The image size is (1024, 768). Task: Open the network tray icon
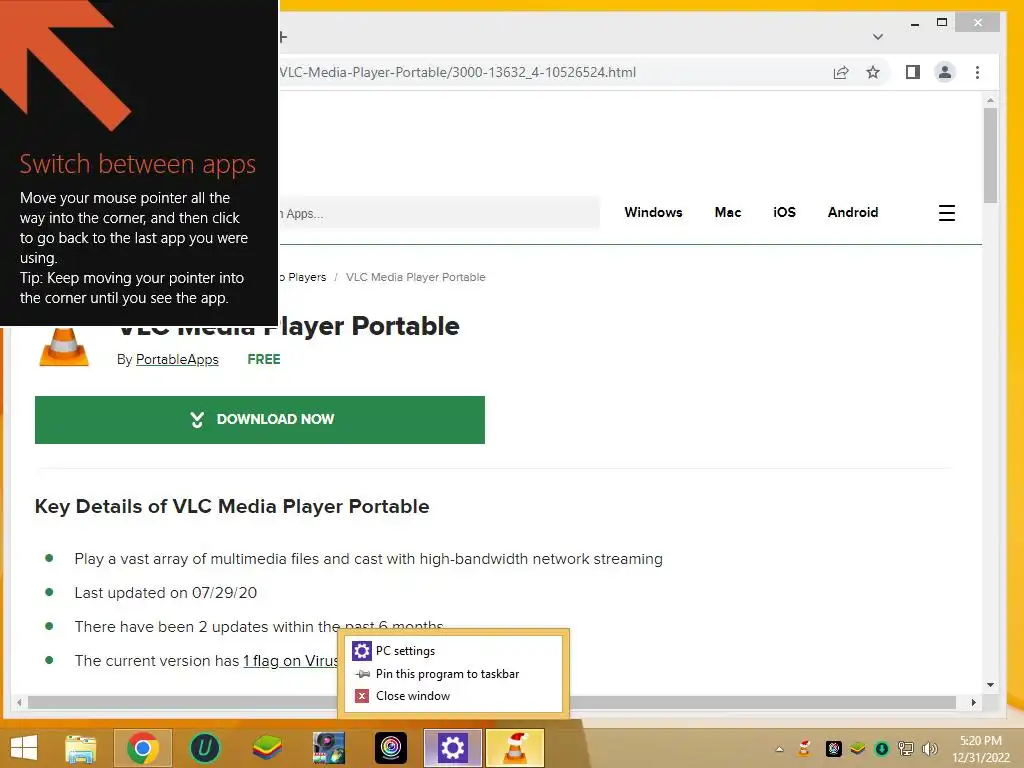click(x=906, y=748)
